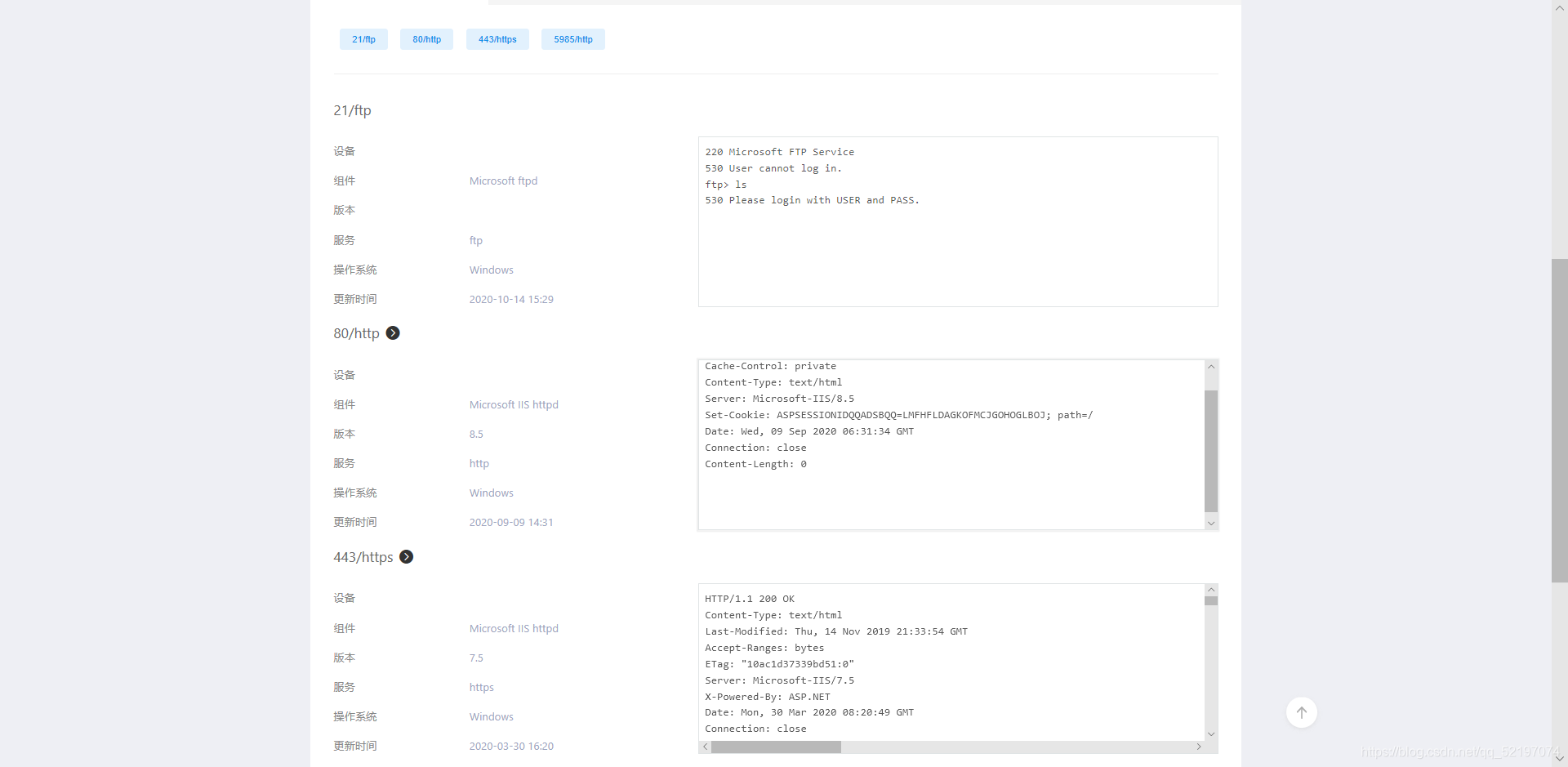1568x767 pixels.
Task: Click 'Cache-Control: private' line
Action: point(771,366)
